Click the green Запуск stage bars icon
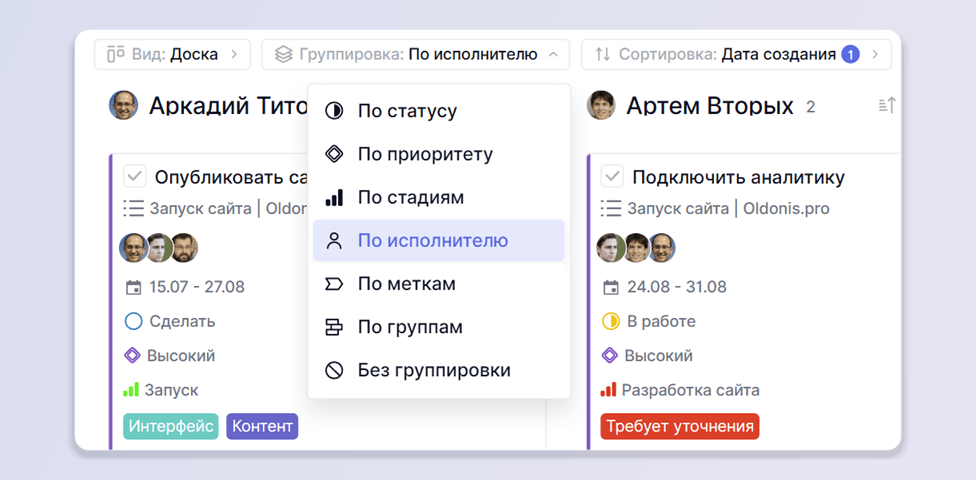 pos(131,390)
